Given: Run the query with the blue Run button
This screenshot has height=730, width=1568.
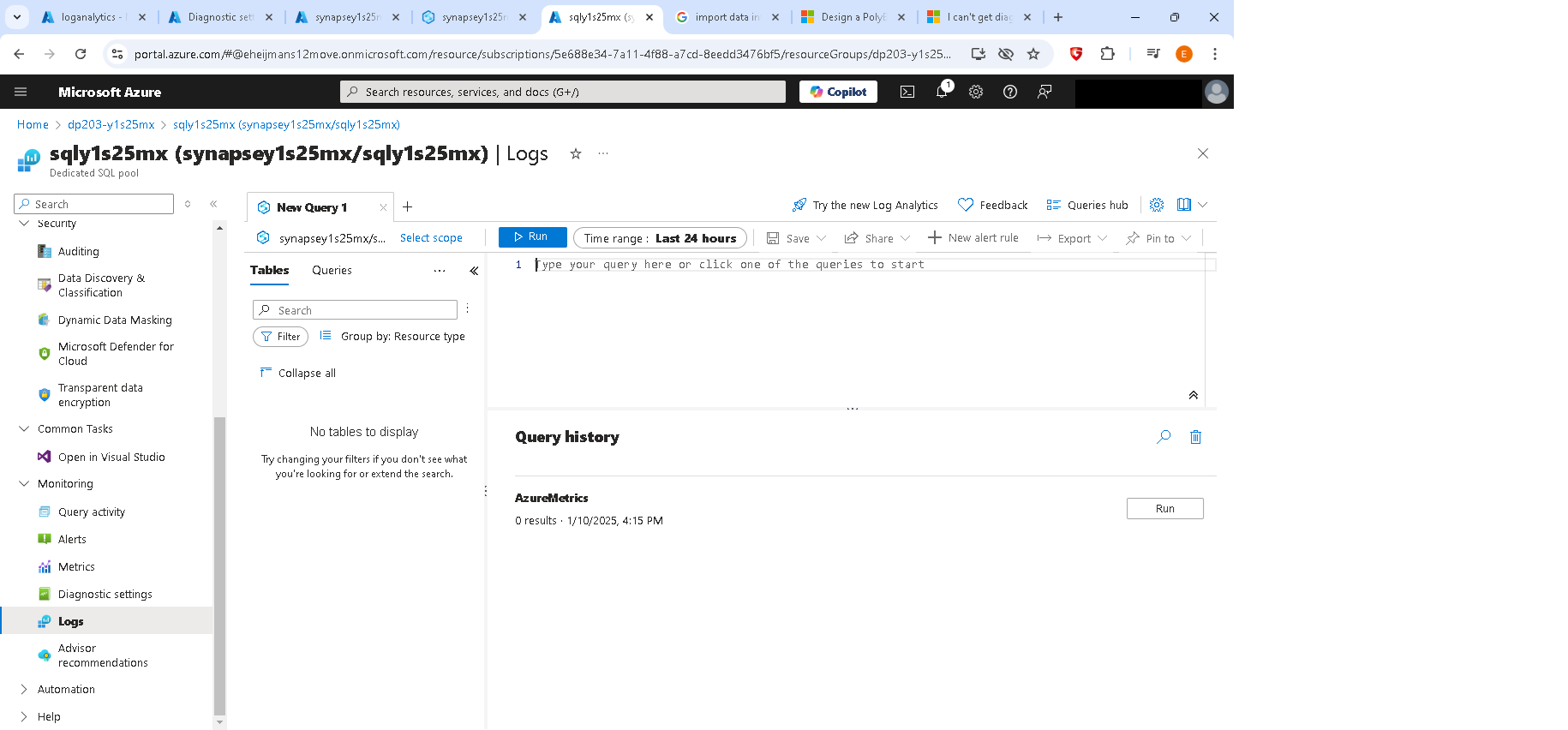Looking at the screenshot, I should coord(532,237).
